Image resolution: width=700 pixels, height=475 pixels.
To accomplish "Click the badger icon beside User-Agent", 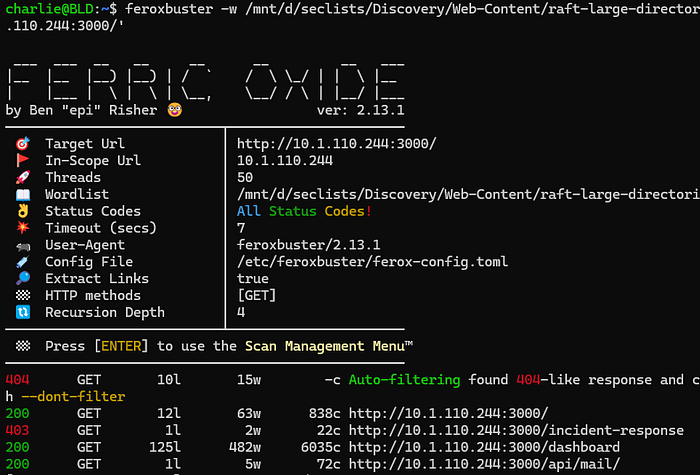I will pos(23,246).
